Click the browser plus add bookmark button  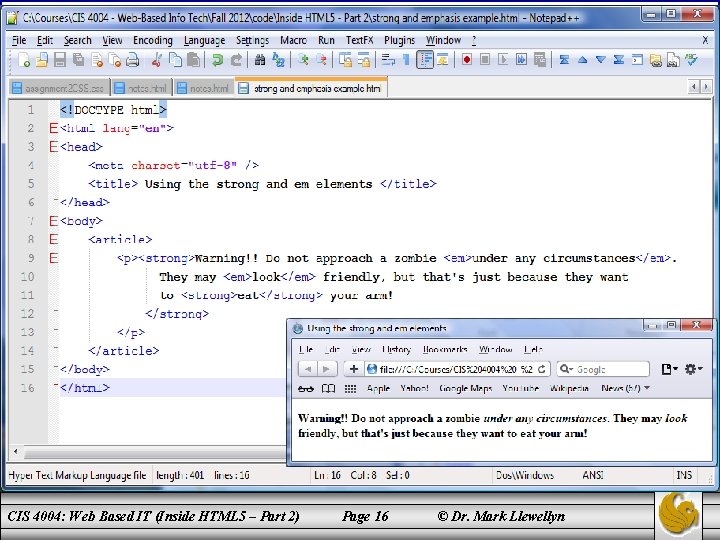coord(354,369)
